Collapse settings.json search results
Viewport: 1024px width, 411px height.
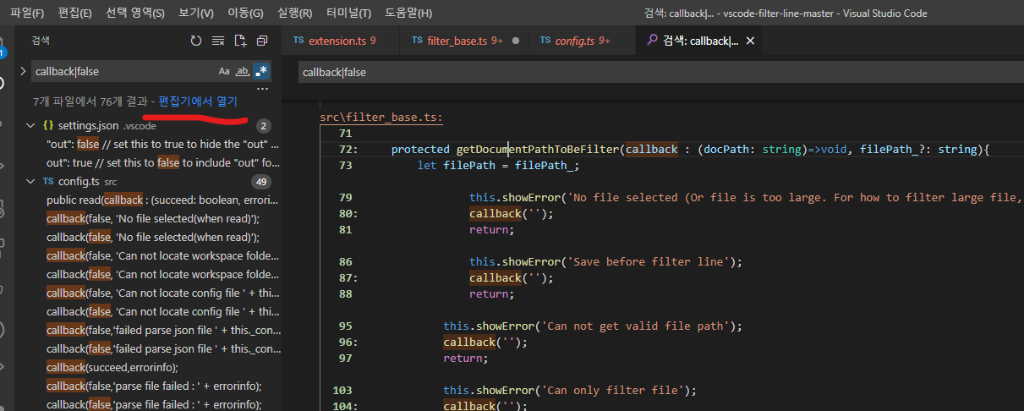tap(30, 126)
